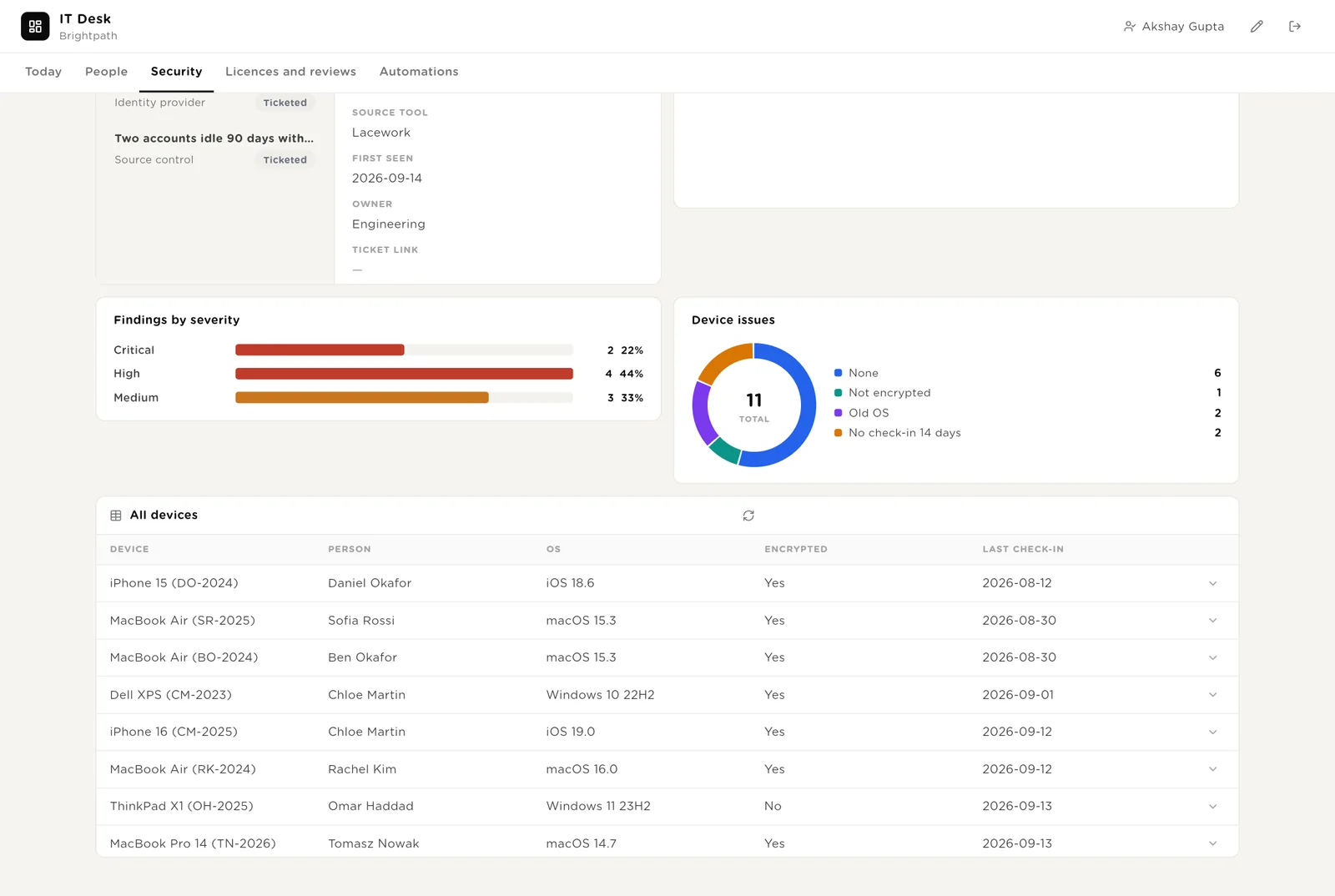This screenshot has height=896, width=1335.
Task: Click the High severity bar
Action: click(404, 374)
